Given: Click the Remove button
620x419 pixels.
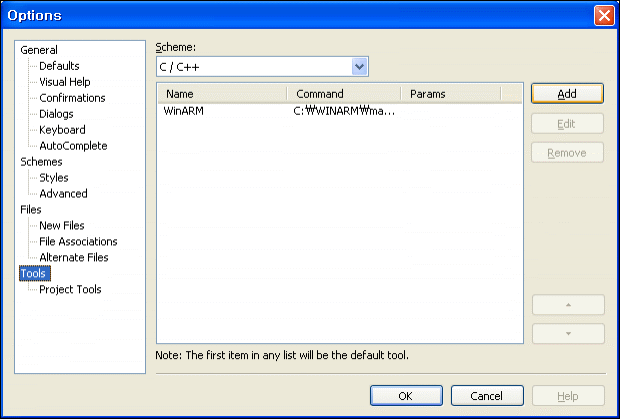Looking at the screenshot, I should click(x=567, y=153).
